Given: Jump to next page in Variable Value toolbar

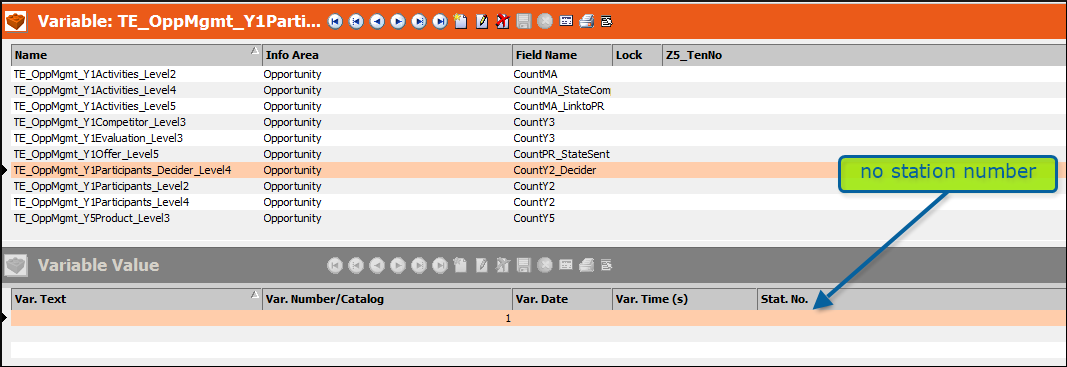Looking at the screenshot, I should pyautogui.click(x=418, y=265).
